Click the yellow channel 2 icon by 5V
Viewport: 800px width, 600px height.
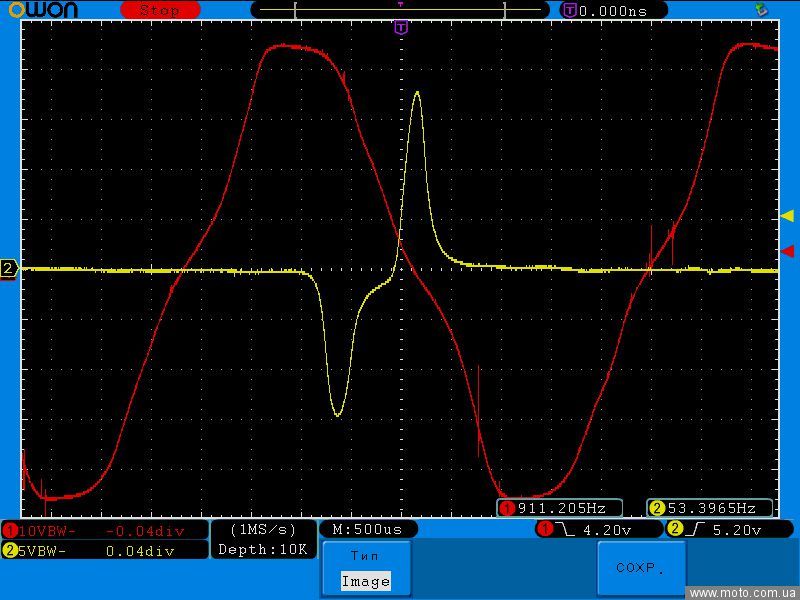tap(10, 550)
